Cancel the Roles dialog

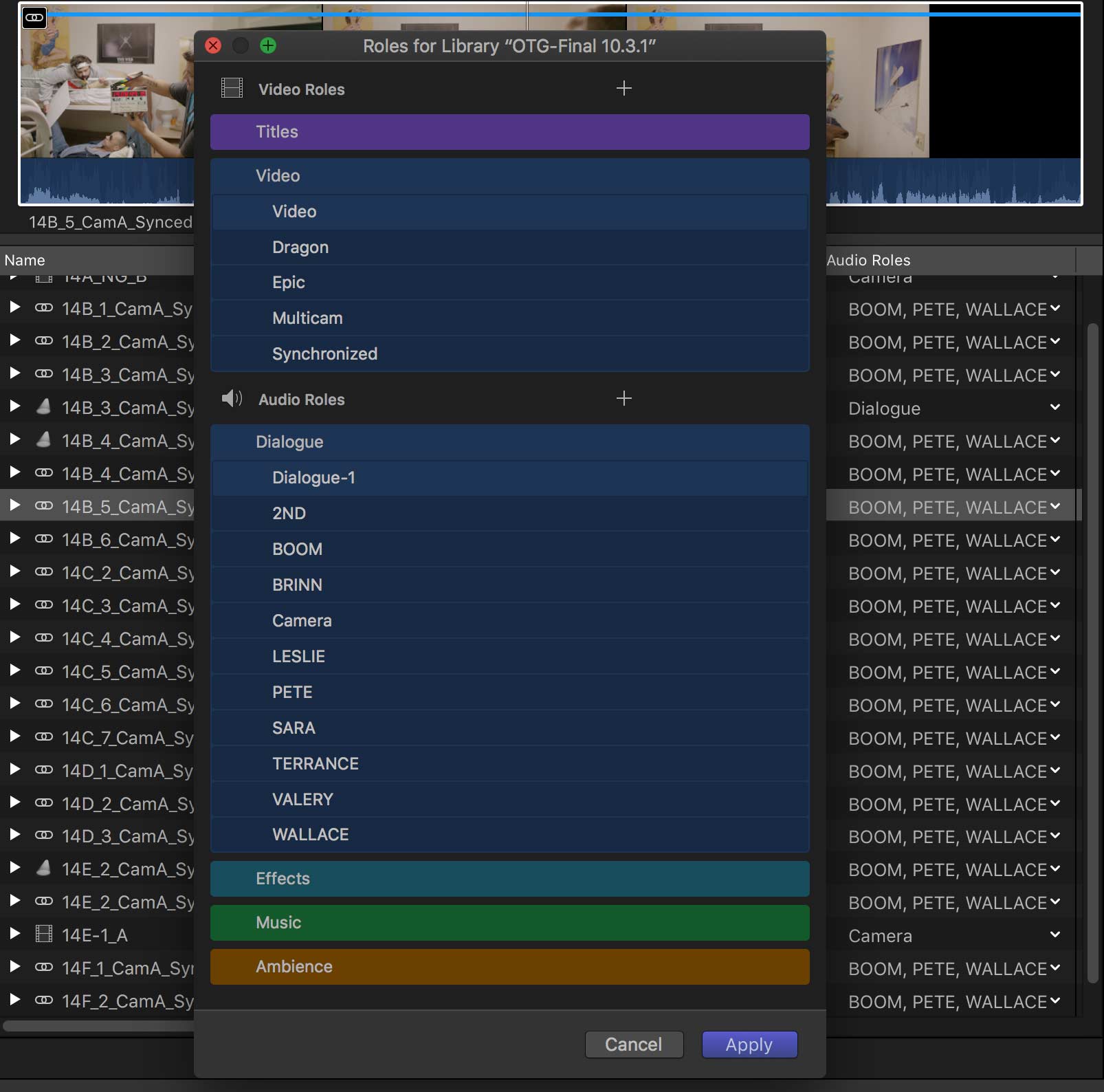pyautogui.click(x=634, y=1045)
